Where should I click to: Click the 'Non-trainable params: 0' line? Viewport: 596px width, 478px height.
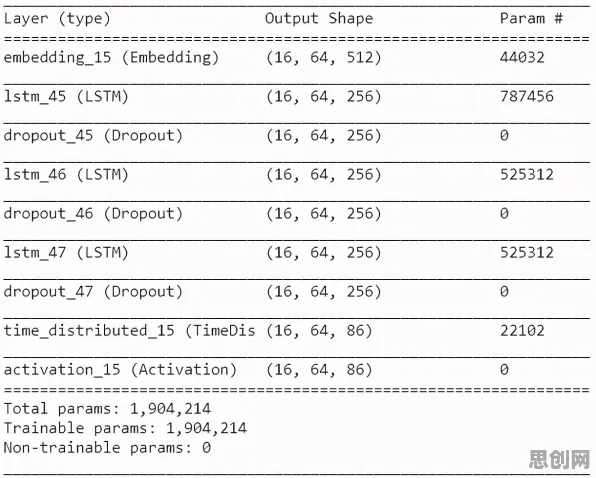click(x=107, y=448)
